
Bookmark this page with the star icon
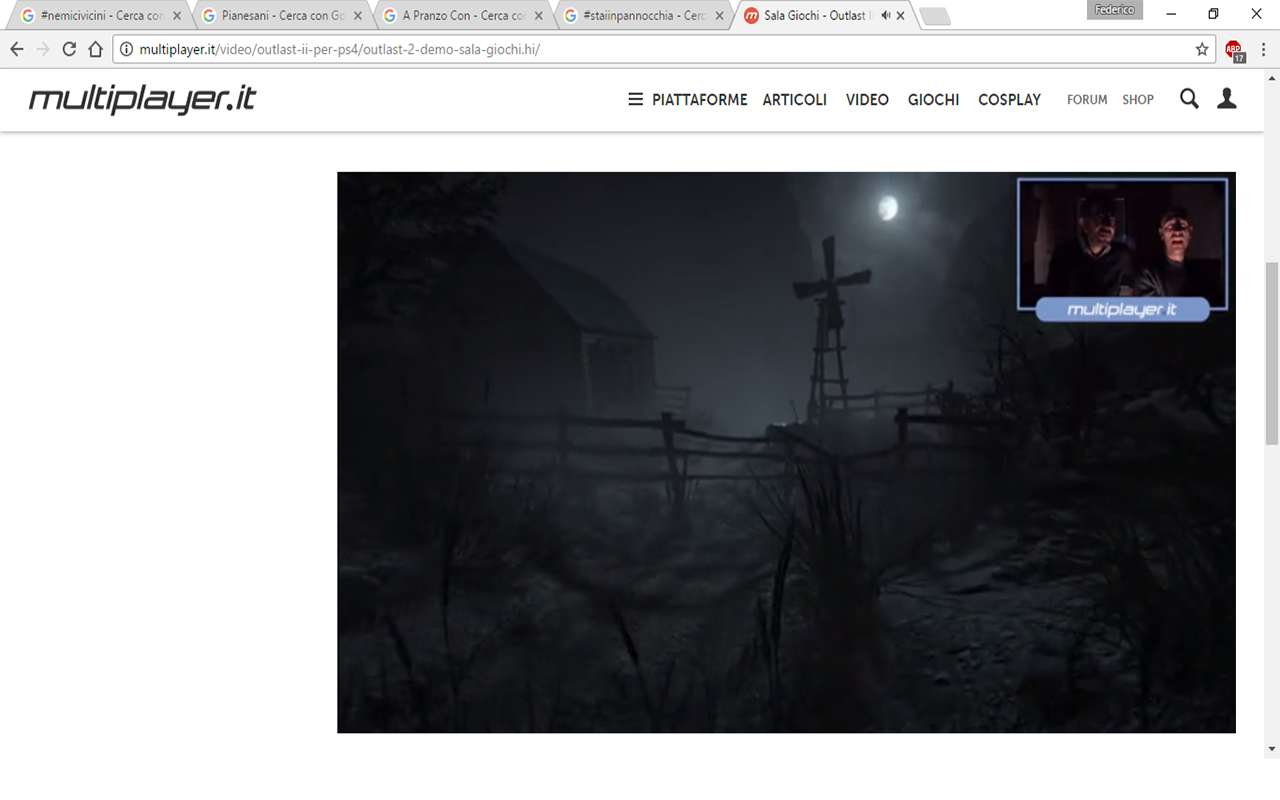[1202, 49]
